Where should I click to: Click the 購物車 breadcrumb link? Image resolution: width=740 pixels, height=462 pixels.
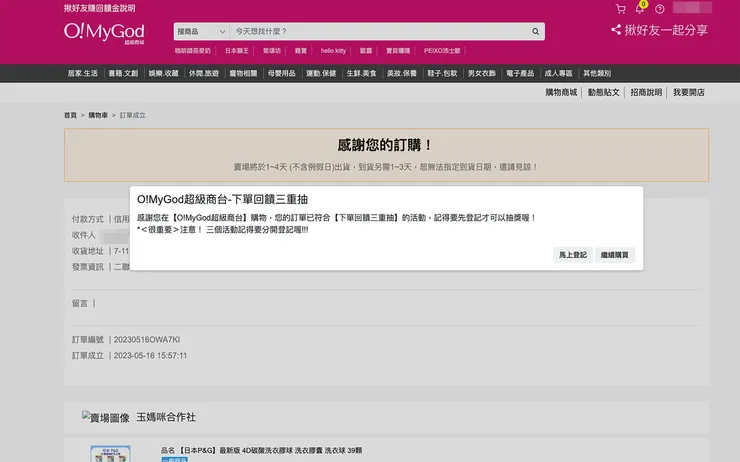(x=98, y=115)
